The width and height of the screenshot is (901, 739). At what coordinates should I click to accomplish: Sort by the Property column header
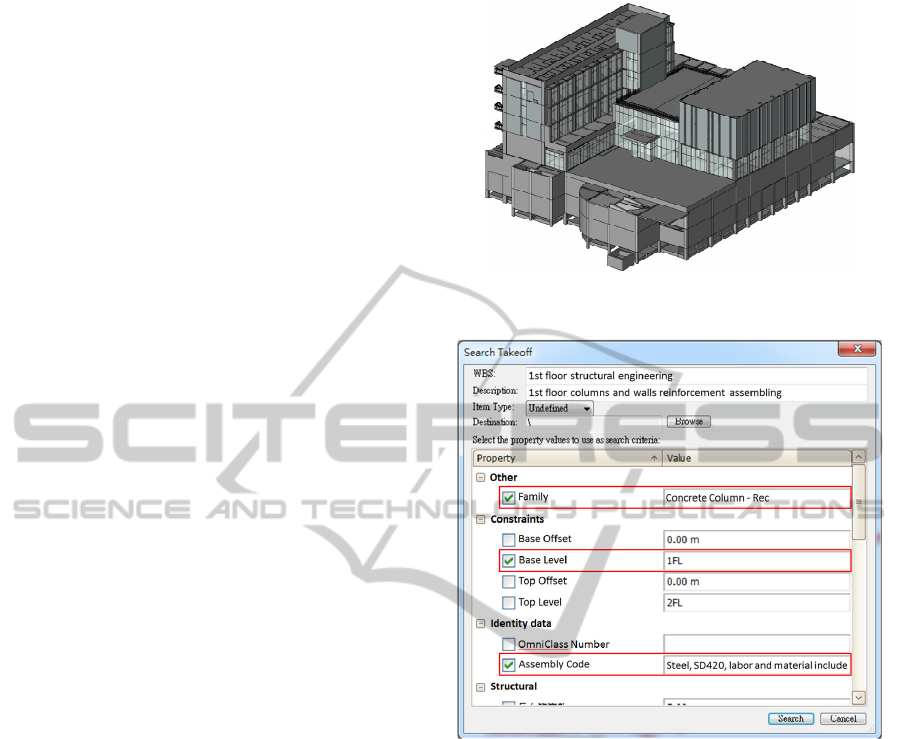(x=566, y=458)
